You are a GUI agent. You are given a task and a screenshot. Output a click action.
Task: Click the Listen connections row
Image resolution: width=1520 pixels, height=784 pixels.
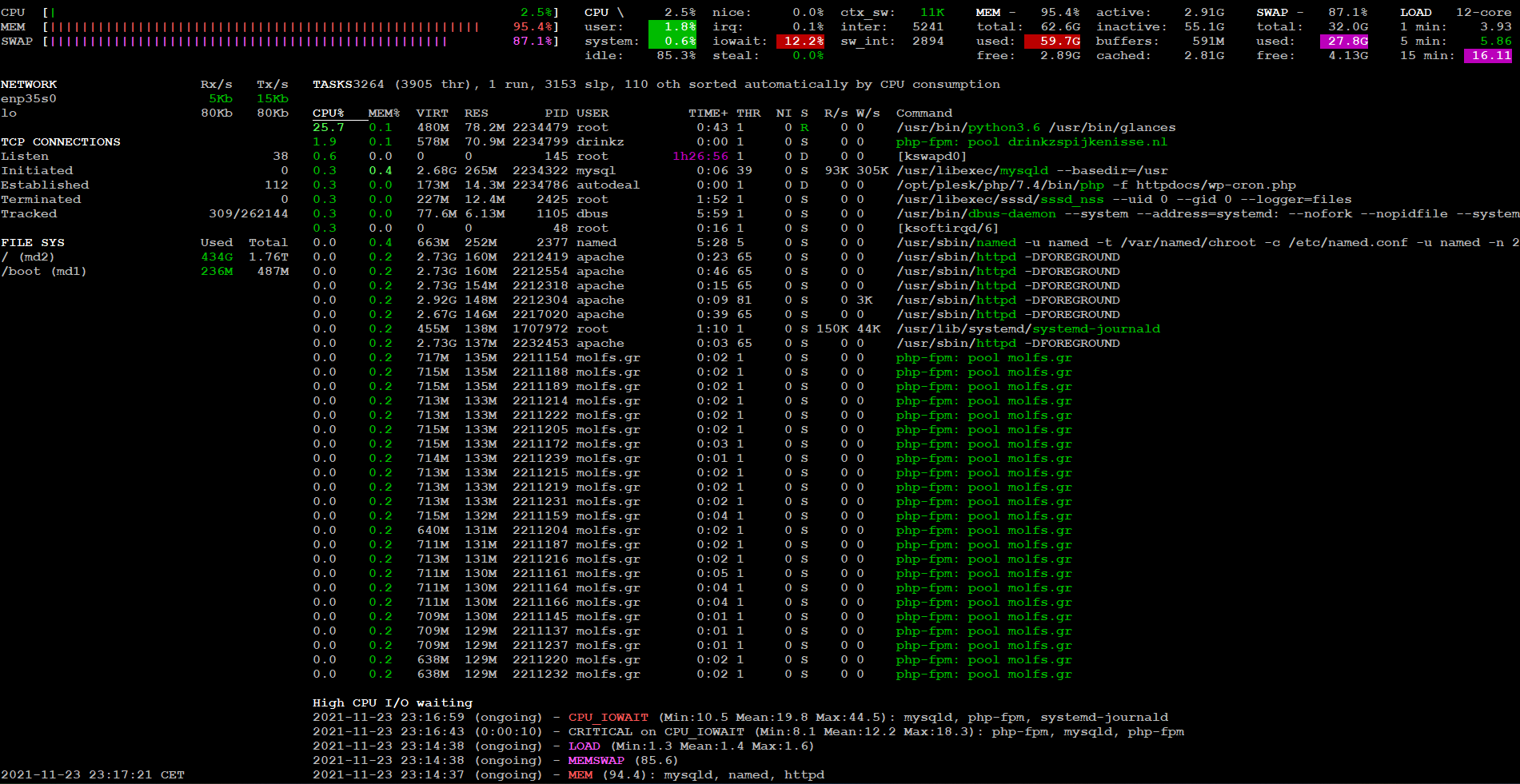pyautogui.click(x=145, y=157)
